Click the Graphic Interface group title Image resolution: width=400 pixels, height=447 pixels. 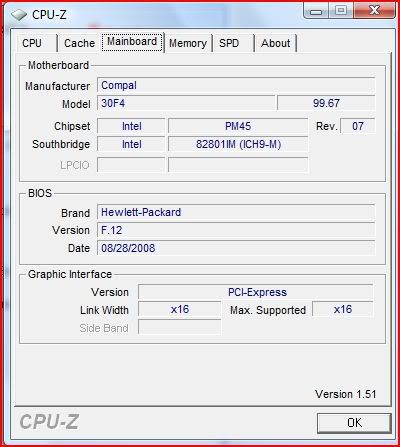70,274
